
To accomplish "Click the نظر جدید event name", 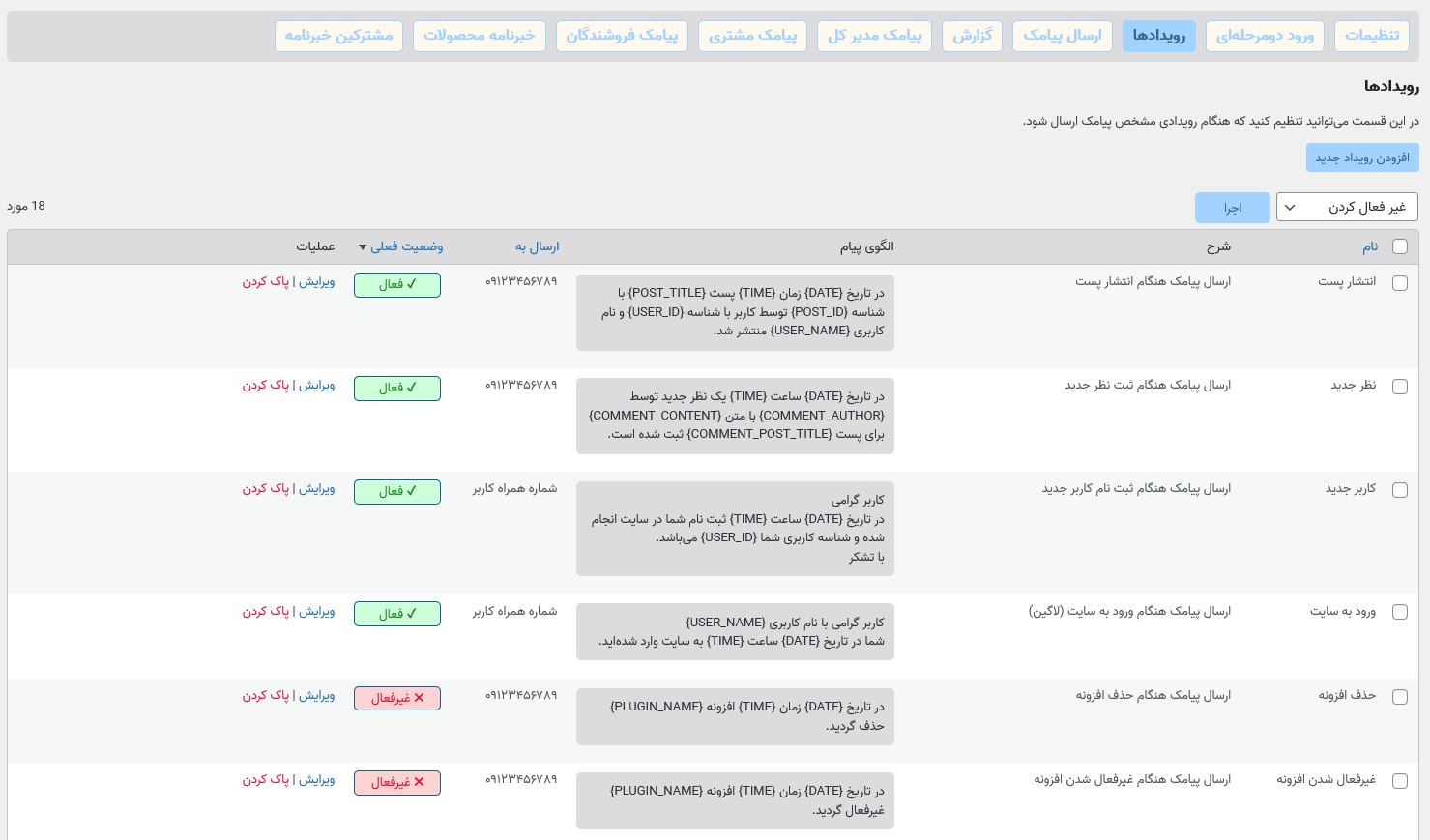I will point(1353,385).
